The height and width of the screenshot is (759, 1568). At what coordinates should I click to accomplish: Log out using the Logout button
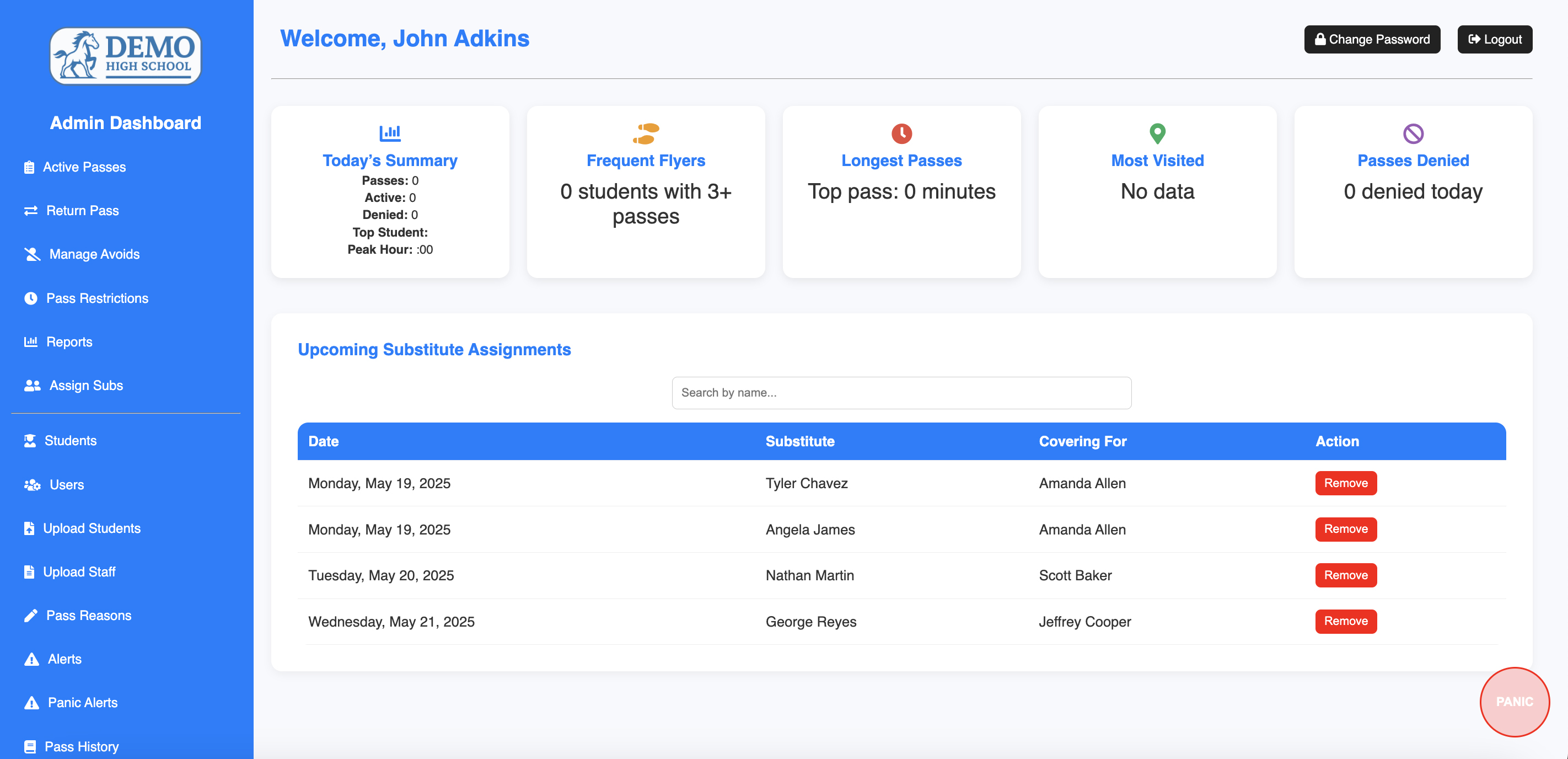[x=1494, y=40]
